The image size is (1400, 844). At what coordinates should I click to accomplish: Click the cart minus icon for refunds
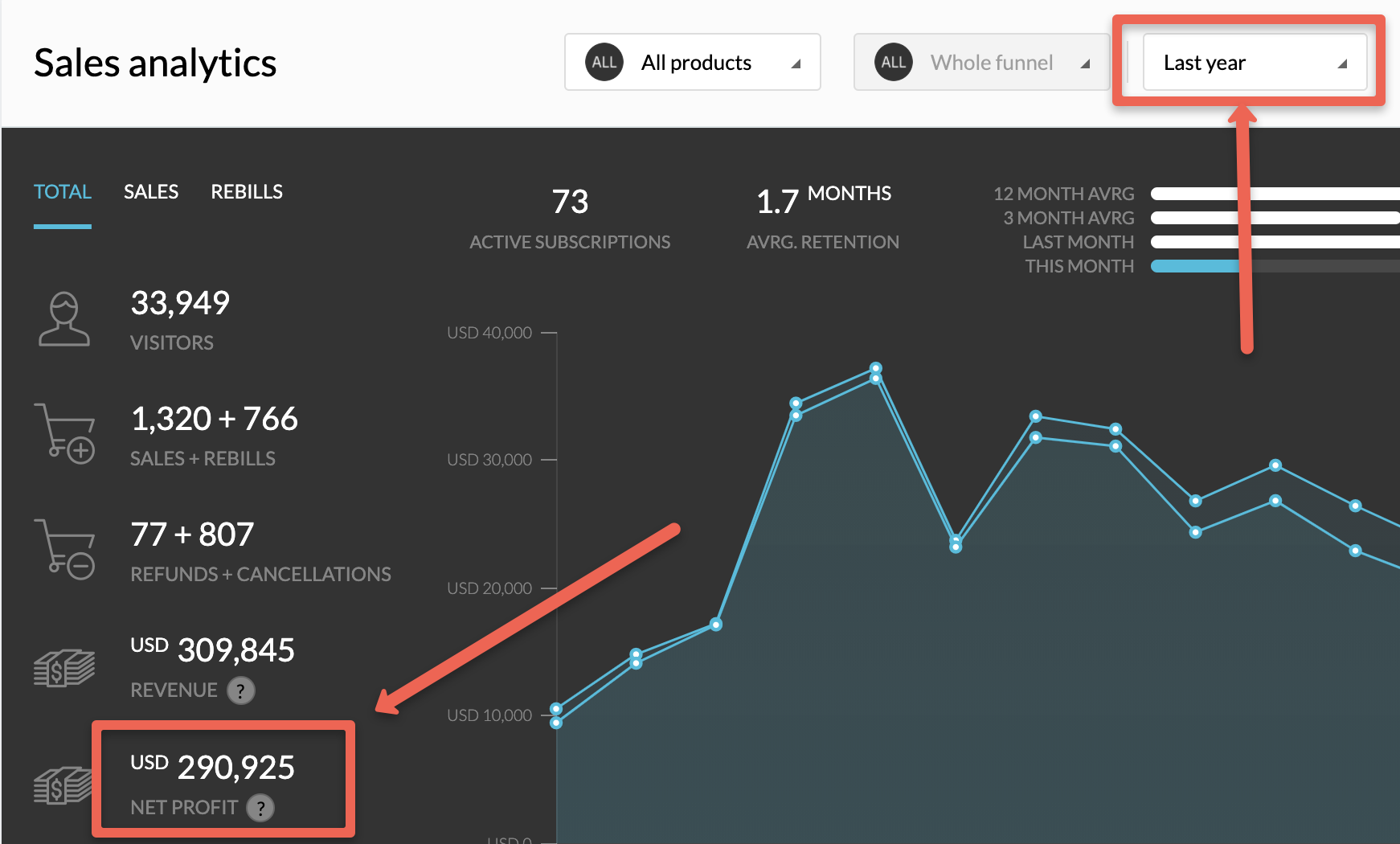(x=64, y=550)
